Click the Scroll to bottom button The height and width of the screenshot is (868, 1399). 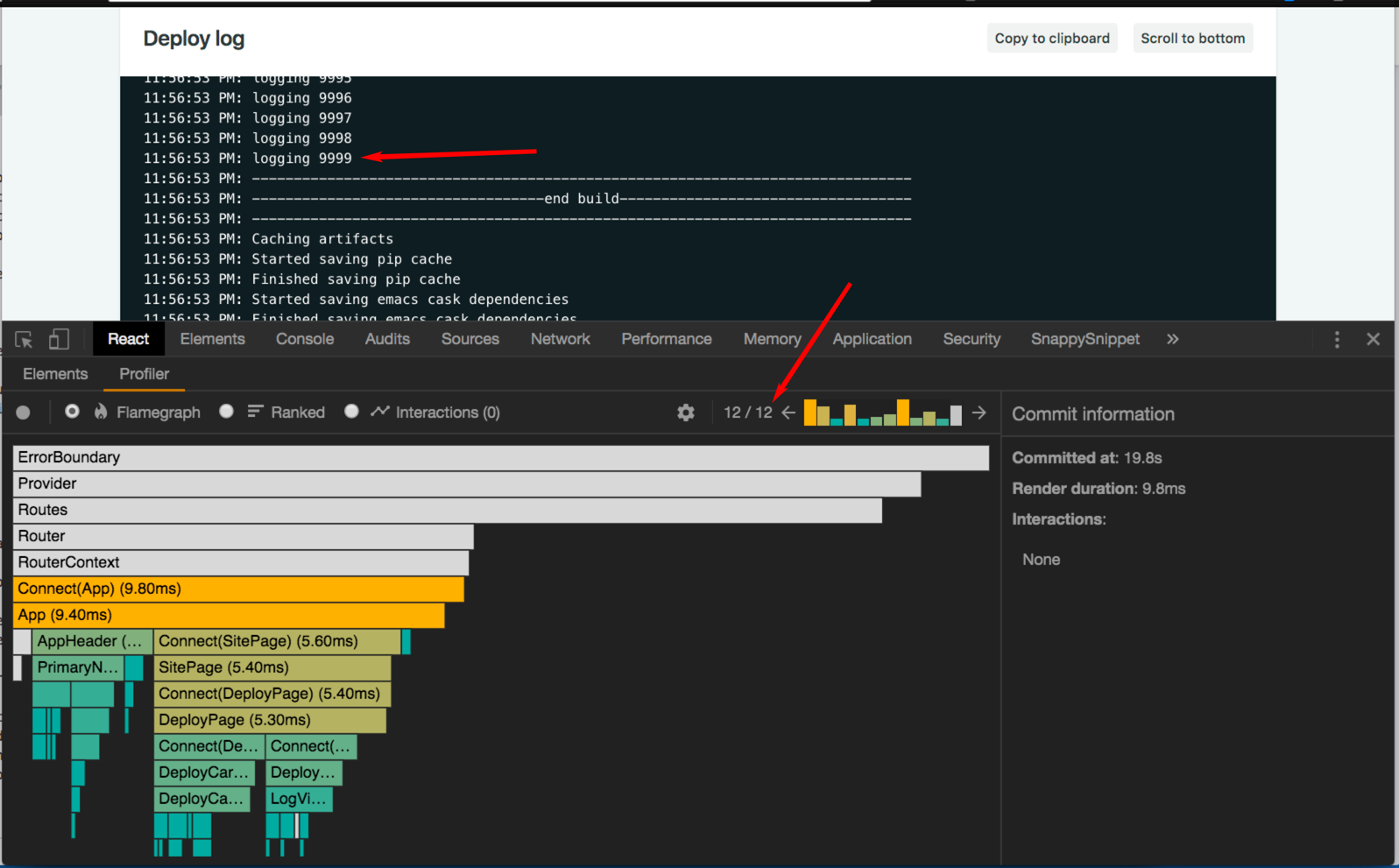pyautogui.click(x=1192, y=39)
